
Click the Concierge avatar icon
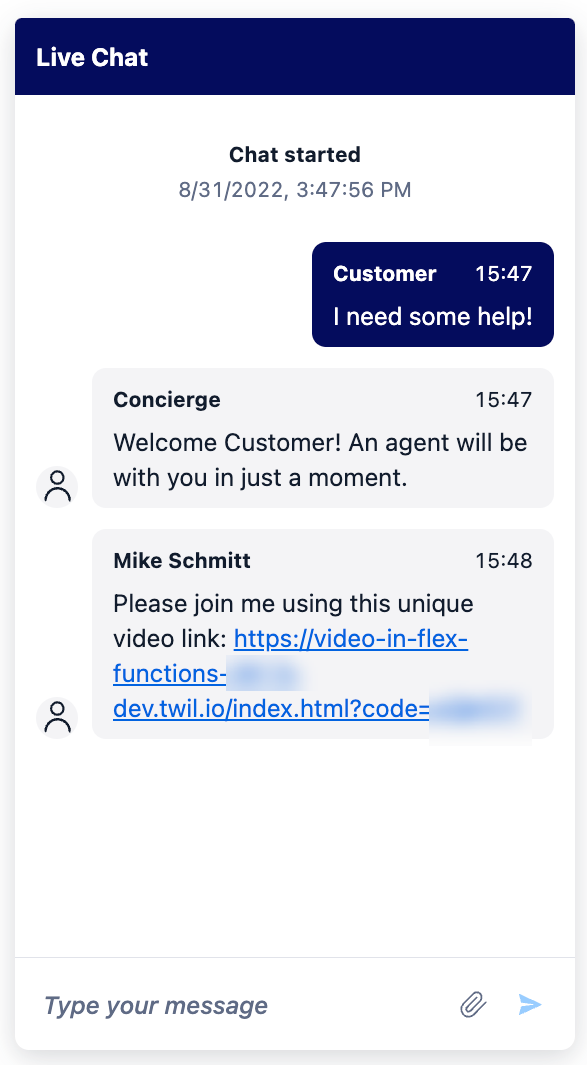(x=57, y=487)
